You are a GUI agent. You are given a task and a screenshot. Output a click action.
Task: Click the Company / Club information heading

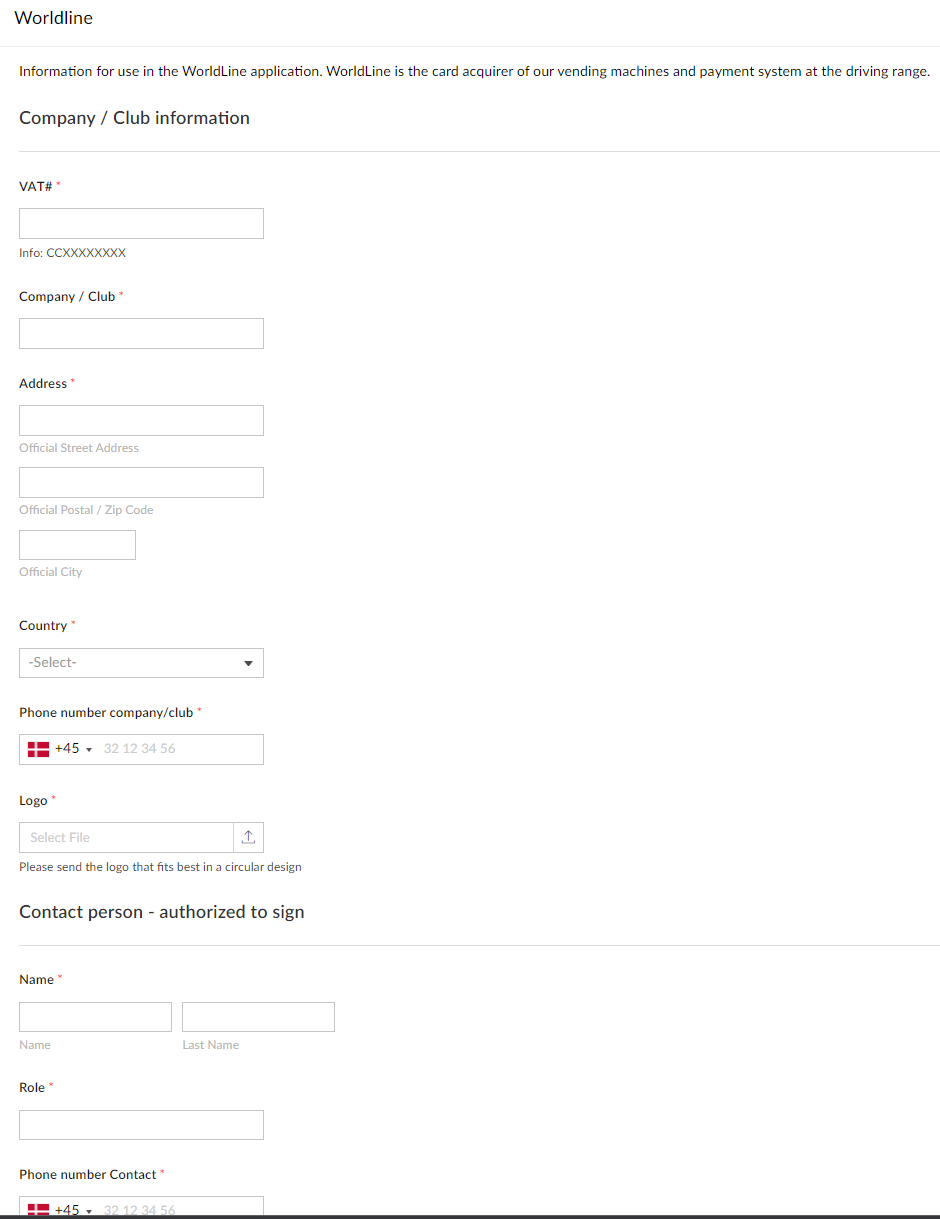point(134,118)
